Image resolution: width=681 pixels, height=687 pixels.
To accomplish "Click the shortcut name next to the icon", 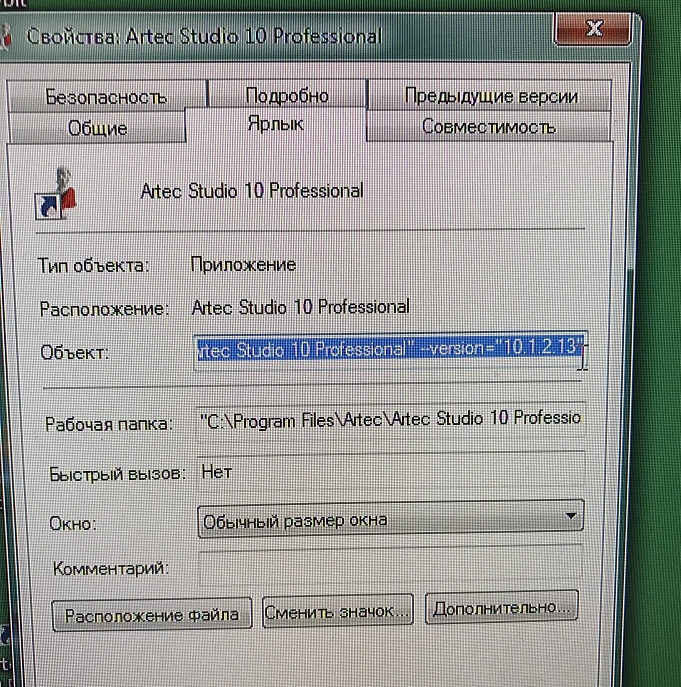I will pyautogui.click(x=252, y=191).
